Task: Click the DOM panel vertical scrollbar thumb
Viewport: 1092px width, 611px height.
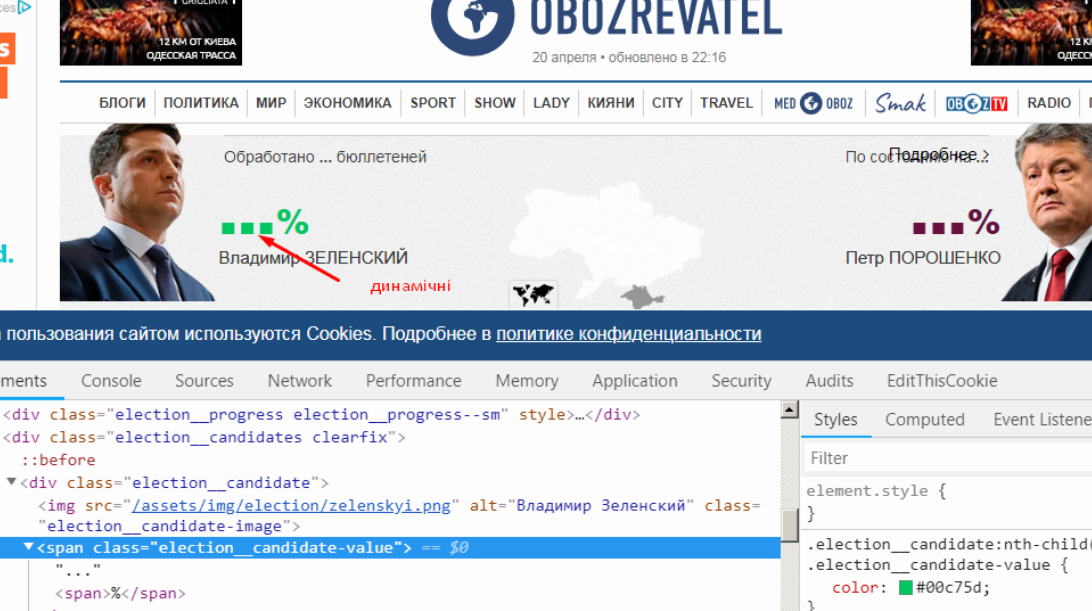Action: (789, 525)
